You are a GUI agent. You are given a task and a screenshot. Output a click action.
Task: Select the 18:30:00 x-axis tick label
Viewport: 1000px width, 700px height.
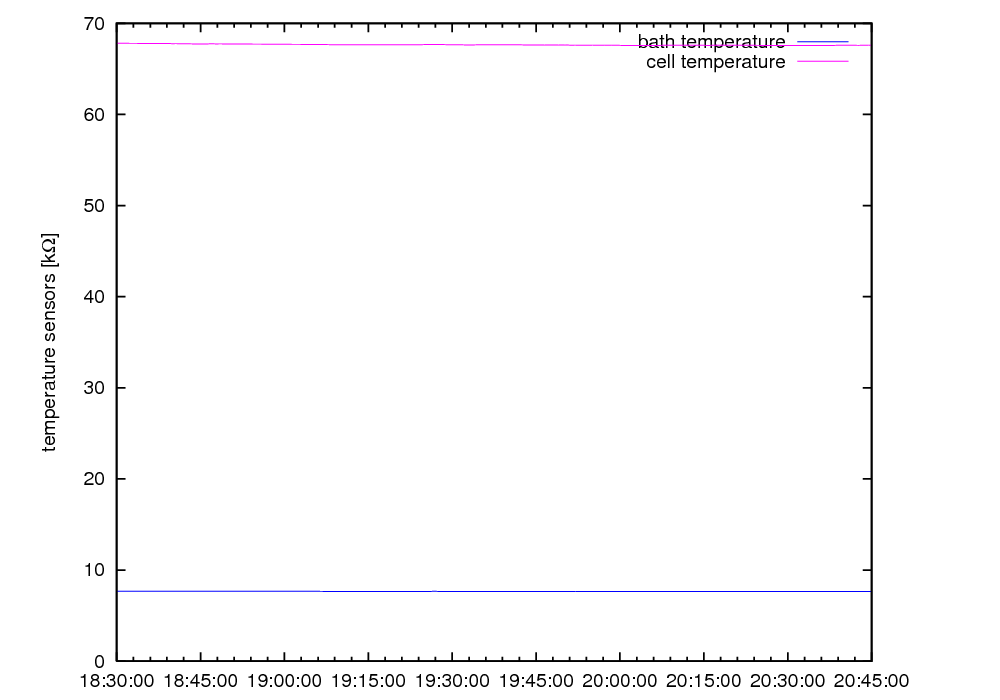117,681
